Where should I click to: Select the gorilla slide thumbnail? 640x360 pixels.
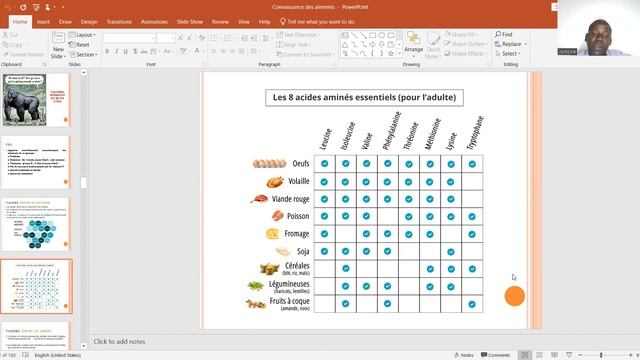[36, 100]
